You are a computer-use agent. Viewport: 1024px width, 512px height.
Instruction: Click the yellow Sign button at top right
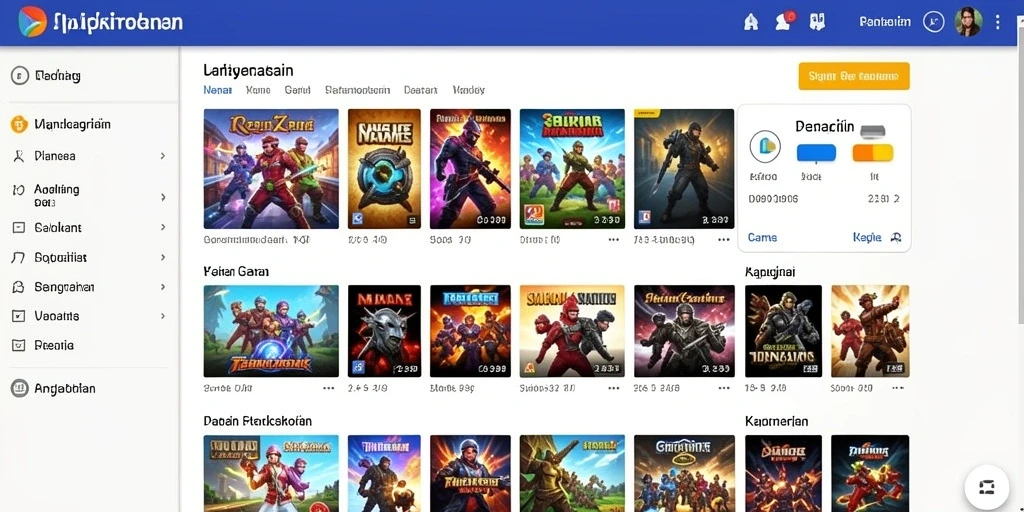[x=854, y=76]
